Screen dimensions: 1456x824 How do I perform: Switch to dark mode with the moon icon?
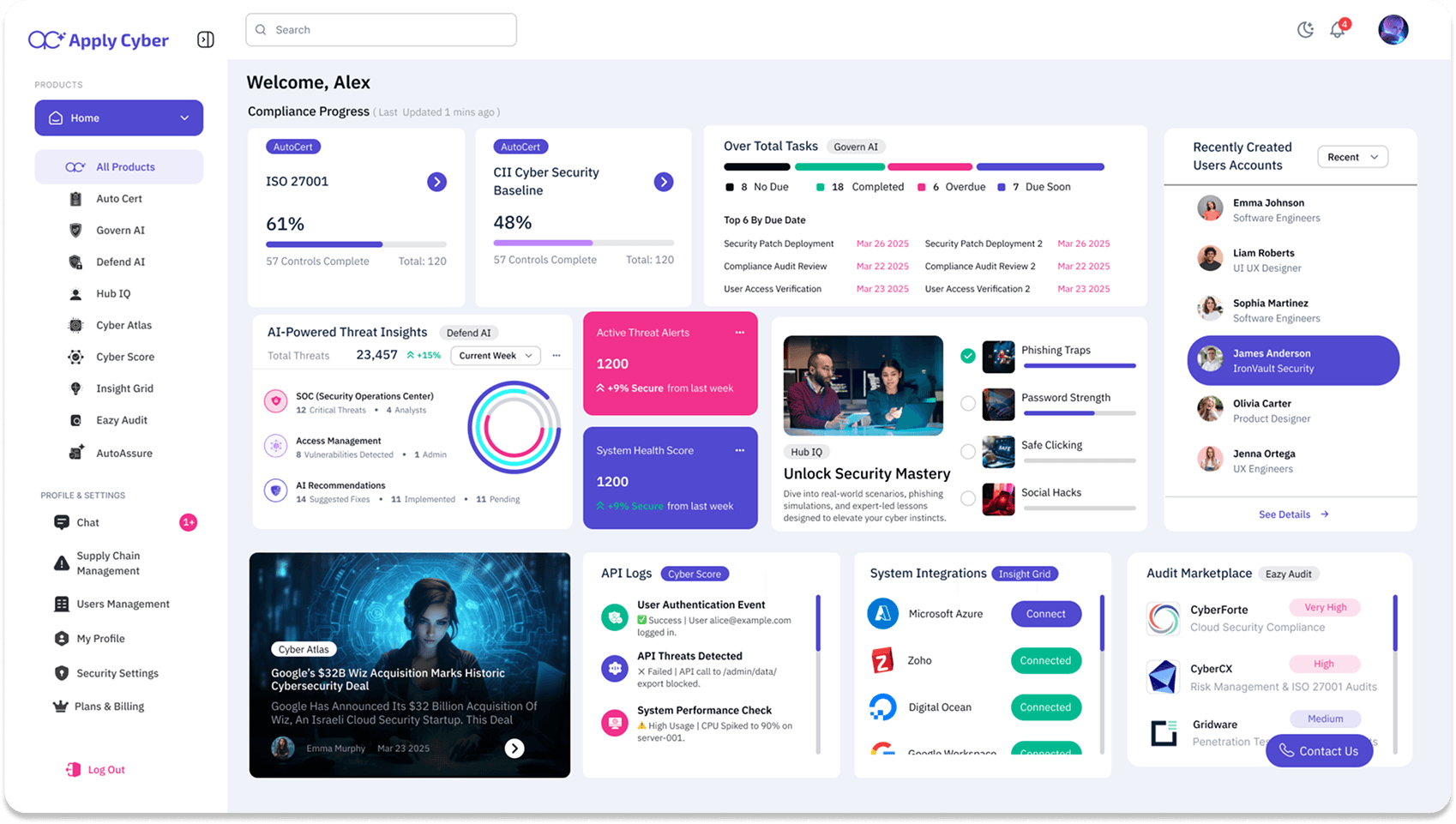point(1305,30)
